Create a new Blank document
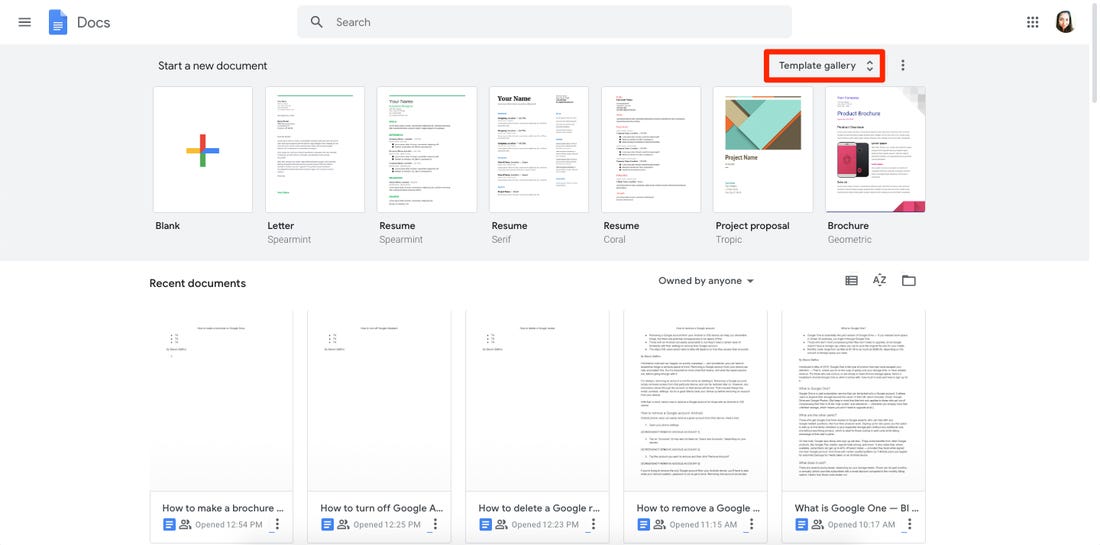Image resolution: width=1100 pixels, height=545 pixels. click(203, 149)
